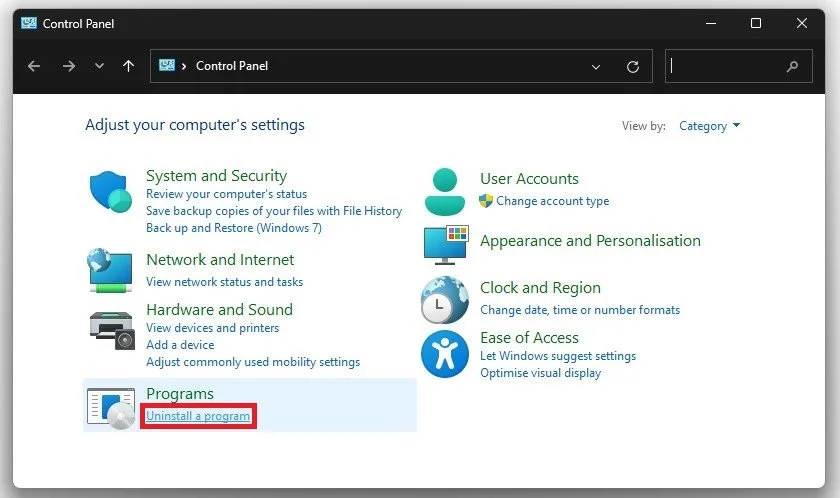Minimize the Control Panel window
Image resolution: width=840 pixels, height=498 pixels.
click(x=711, y=23)
